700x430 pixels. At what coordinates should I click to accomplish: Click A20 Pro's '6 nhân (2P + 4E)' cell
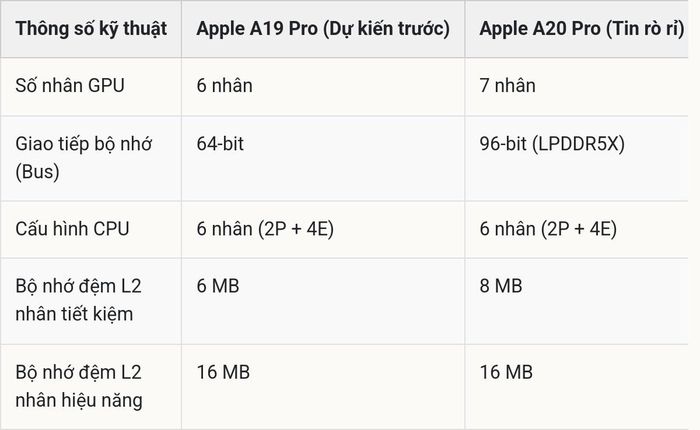pyautogui.click(x=548, y=229)
